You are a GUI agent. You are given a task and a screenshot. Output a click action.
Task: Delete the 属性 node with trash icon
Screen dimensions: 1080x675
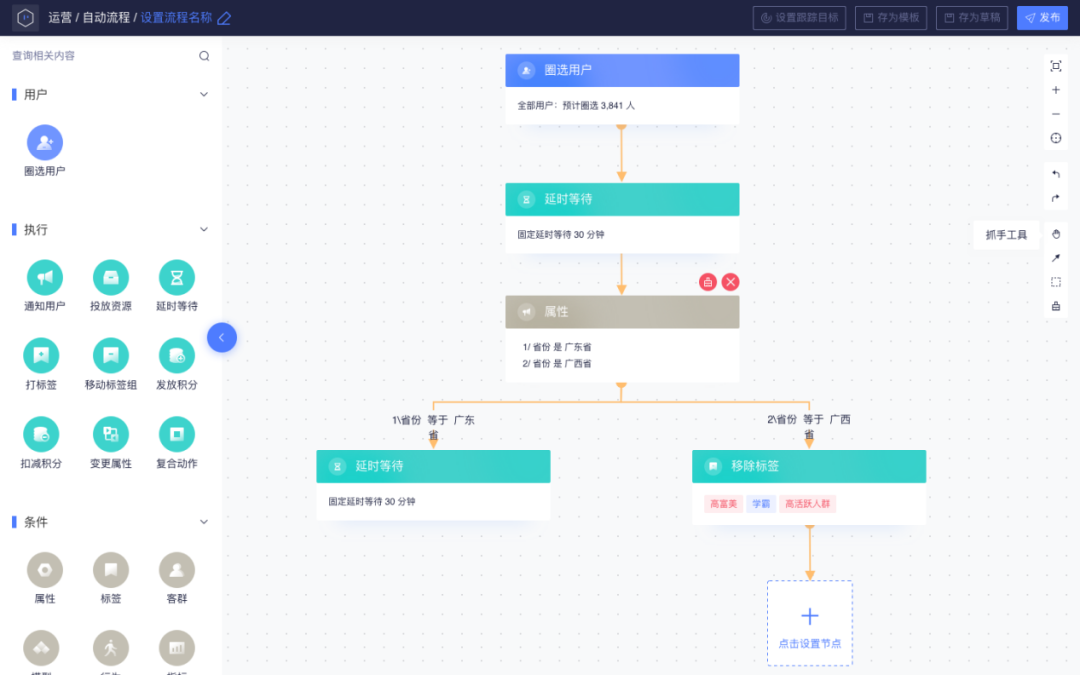pos(707,282)
